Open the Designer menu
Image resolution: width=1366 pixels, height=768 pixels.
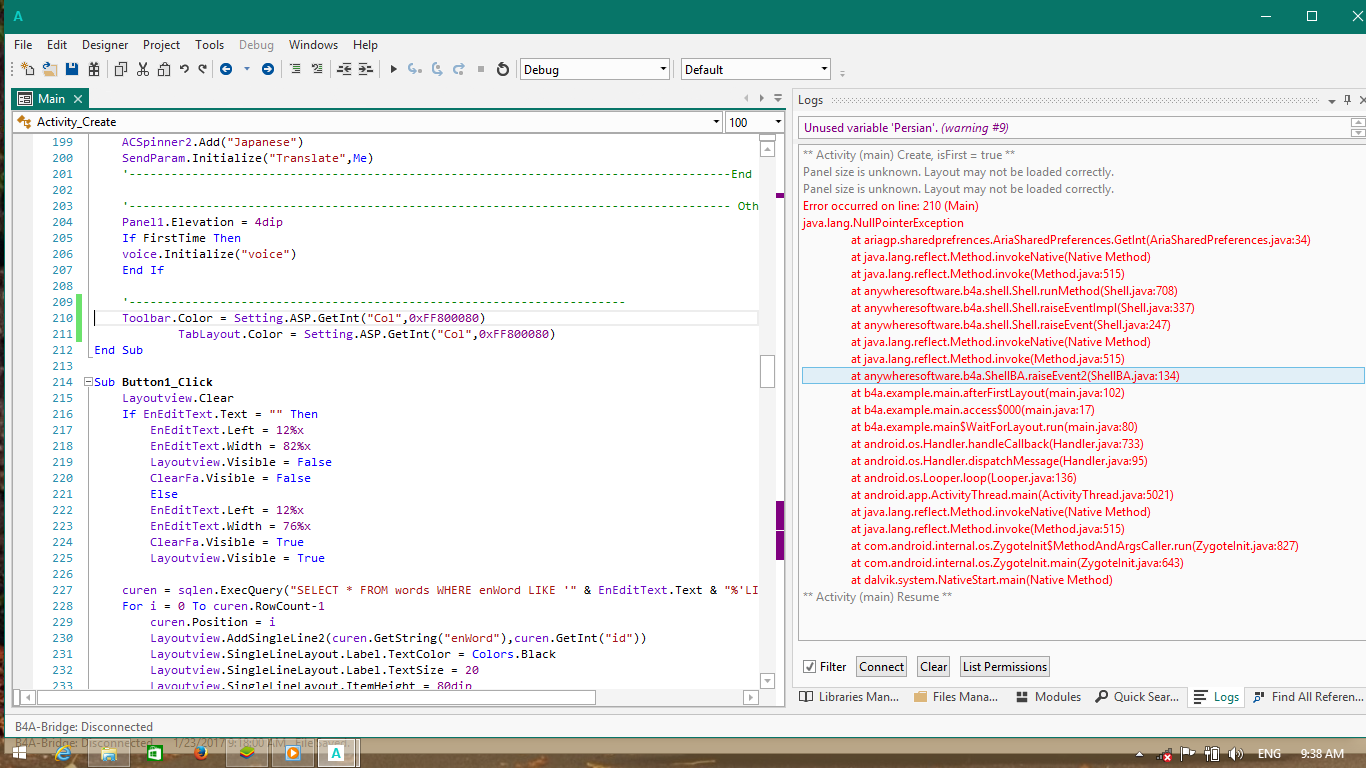(105, 45)
